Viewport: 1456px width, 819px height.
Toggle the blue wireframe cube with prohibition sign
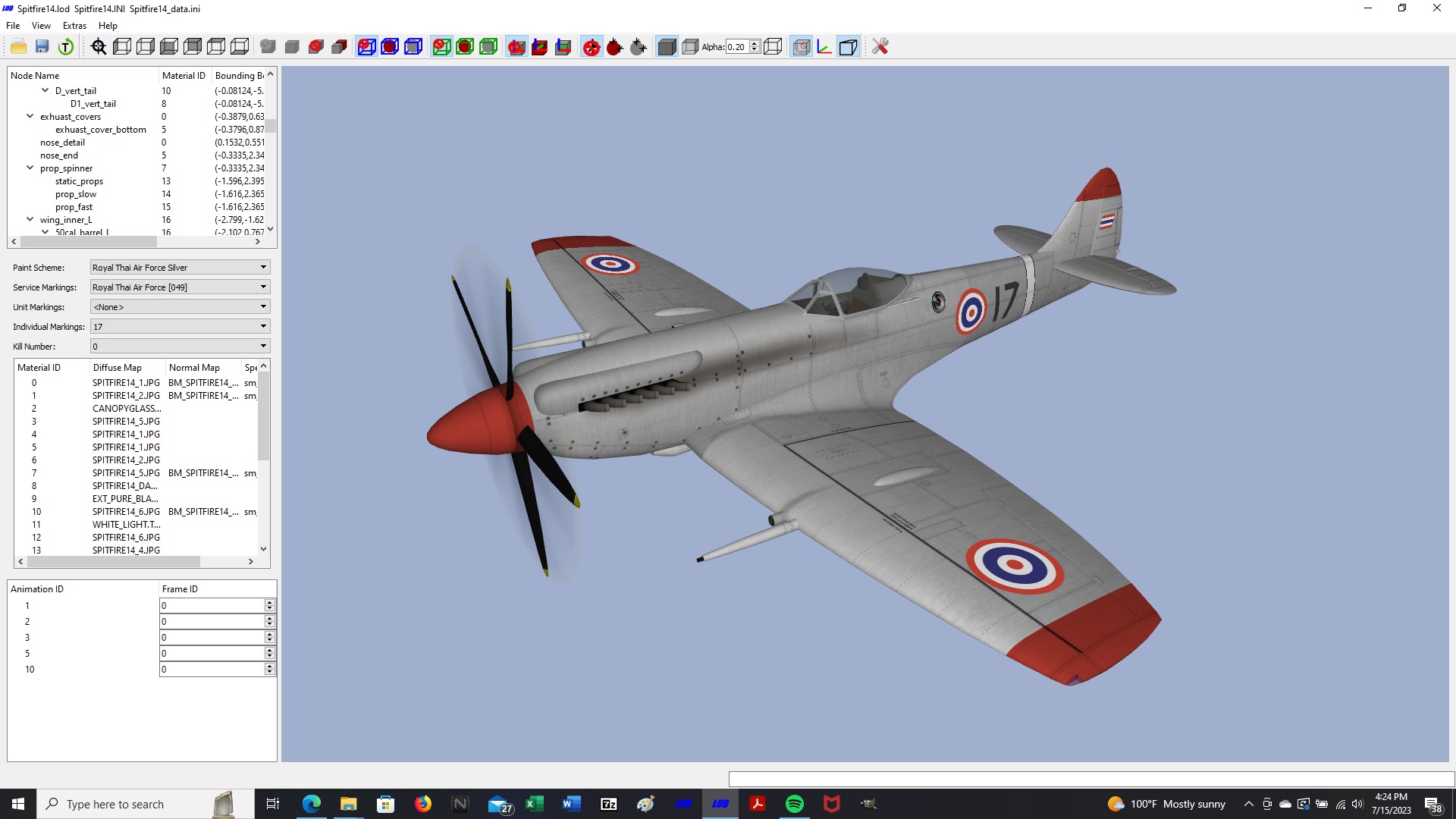pyautogui.click(x=366, y=47)
